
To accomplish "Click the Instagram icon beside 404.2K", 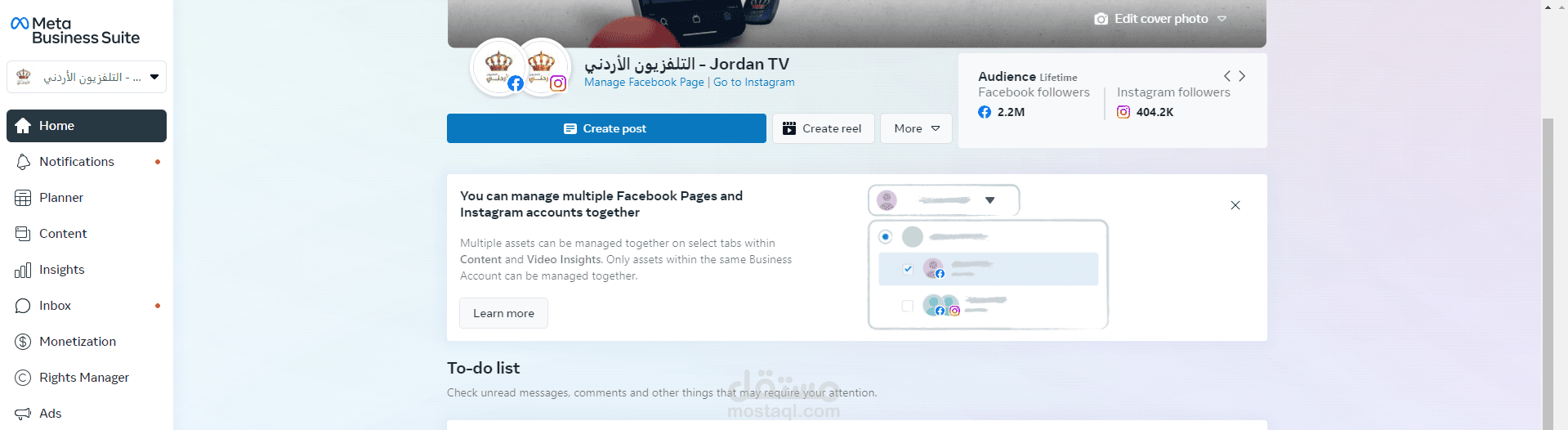I will point(1124,112).
